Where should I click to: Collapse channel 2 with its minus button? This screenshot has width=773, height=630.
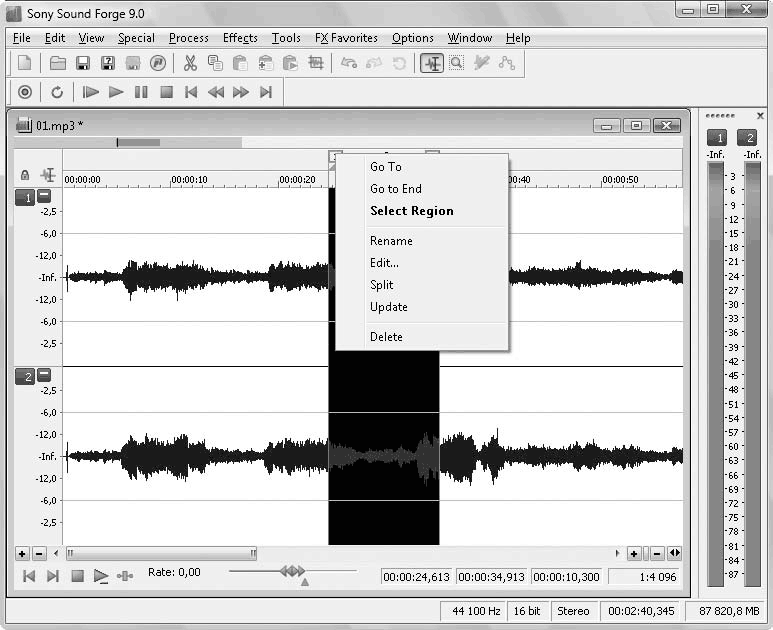44,376
